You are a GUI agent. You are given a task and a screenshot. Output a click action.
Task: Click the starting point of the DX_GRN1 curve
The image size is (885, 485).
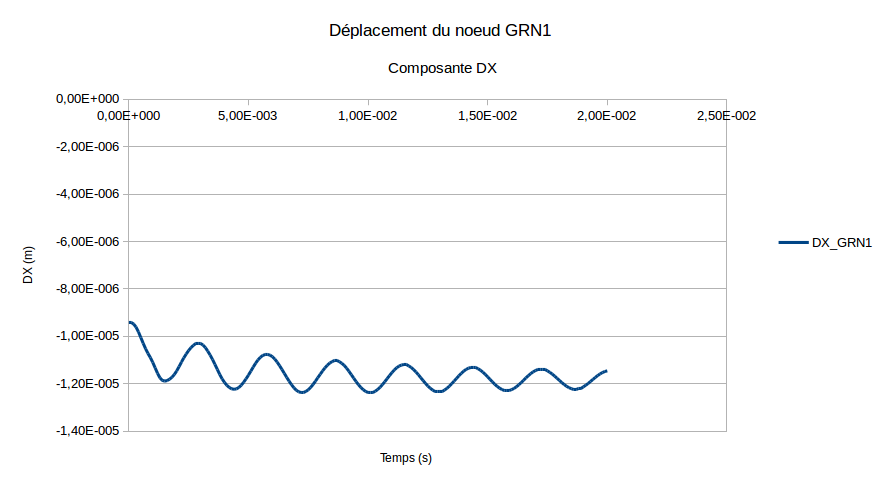[x=129, y=322]
